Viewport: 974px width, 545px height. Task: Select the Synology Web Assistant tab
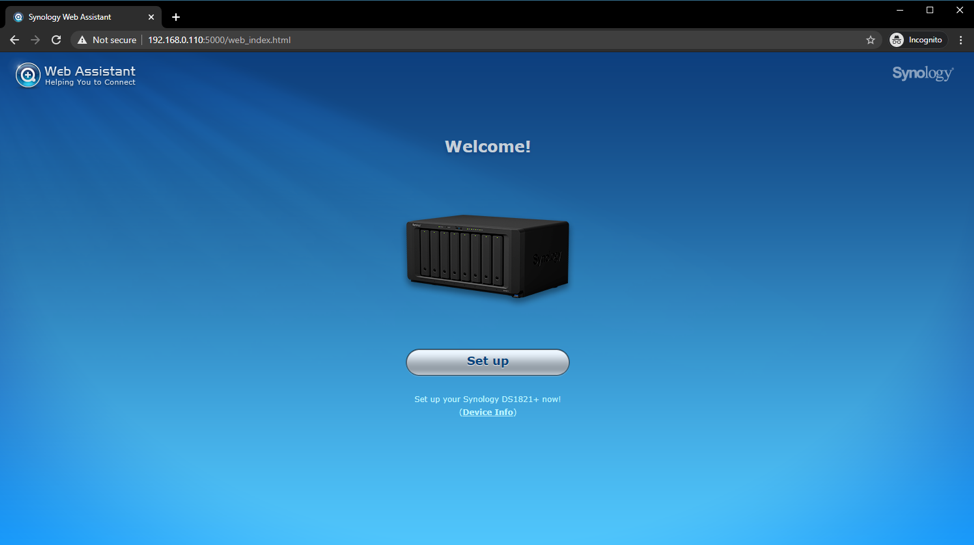click(x=75, y=17)
